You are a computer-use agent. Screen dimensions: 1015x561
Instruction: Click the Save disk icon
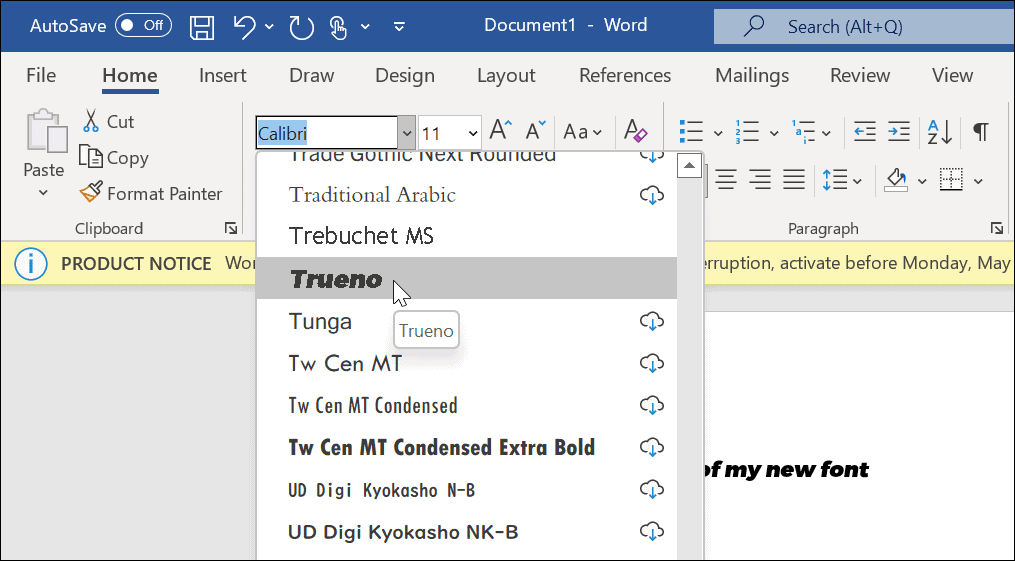click(202, 27)
